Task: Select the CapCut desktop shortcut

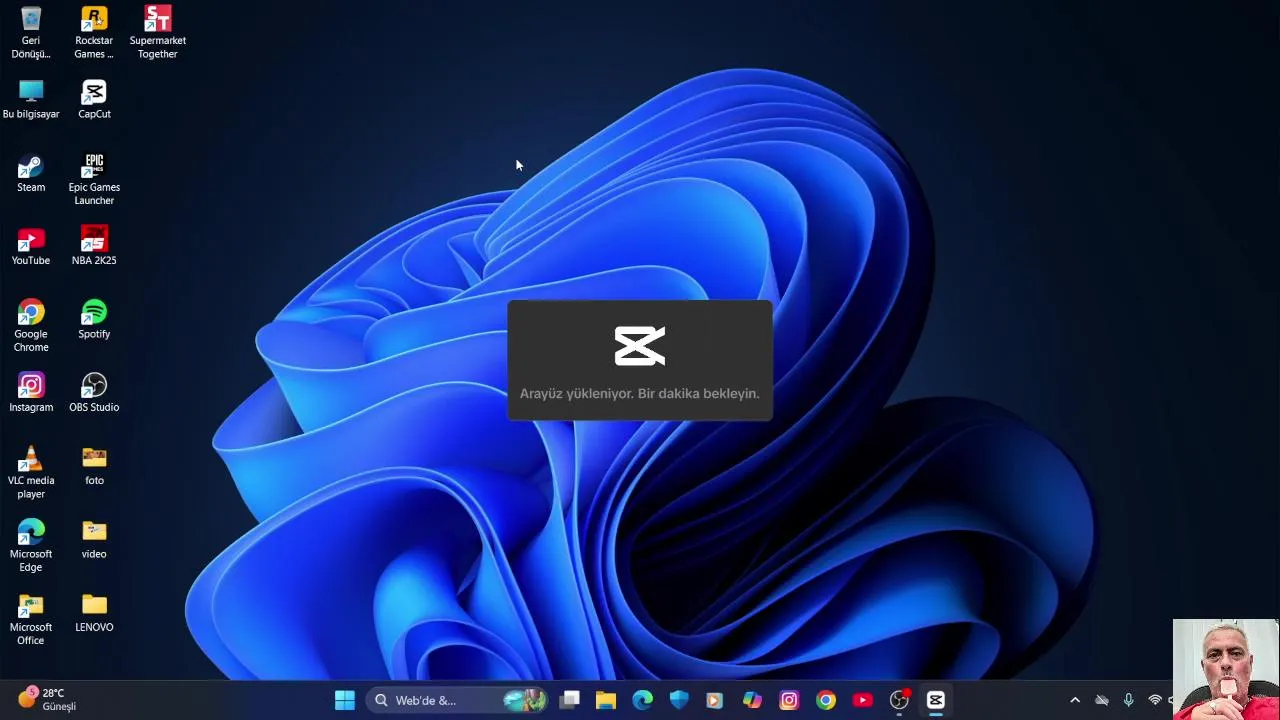Action: coord(94,100)
